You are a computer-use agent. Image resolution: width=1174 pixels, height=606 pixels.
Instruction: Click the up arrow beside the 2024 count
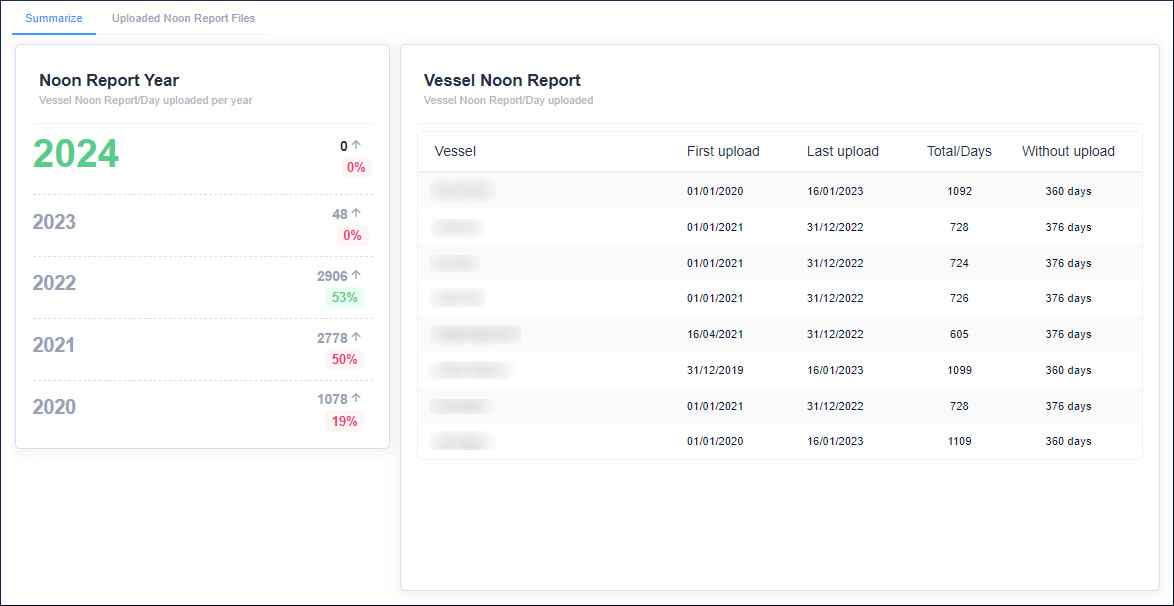(x=356, y=145)
